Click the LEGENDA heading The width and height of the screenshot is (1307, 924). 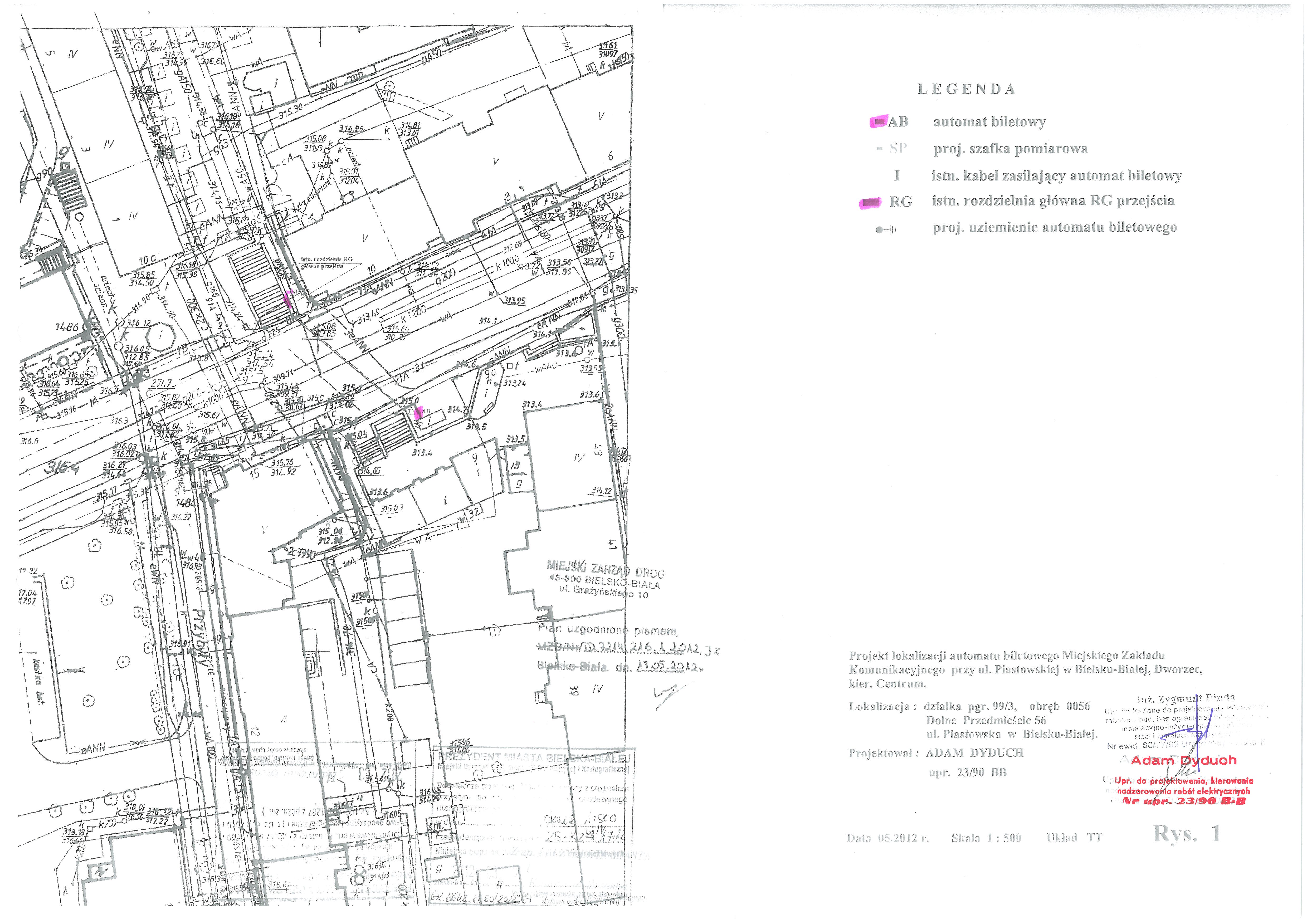click(x=966, y=89)
